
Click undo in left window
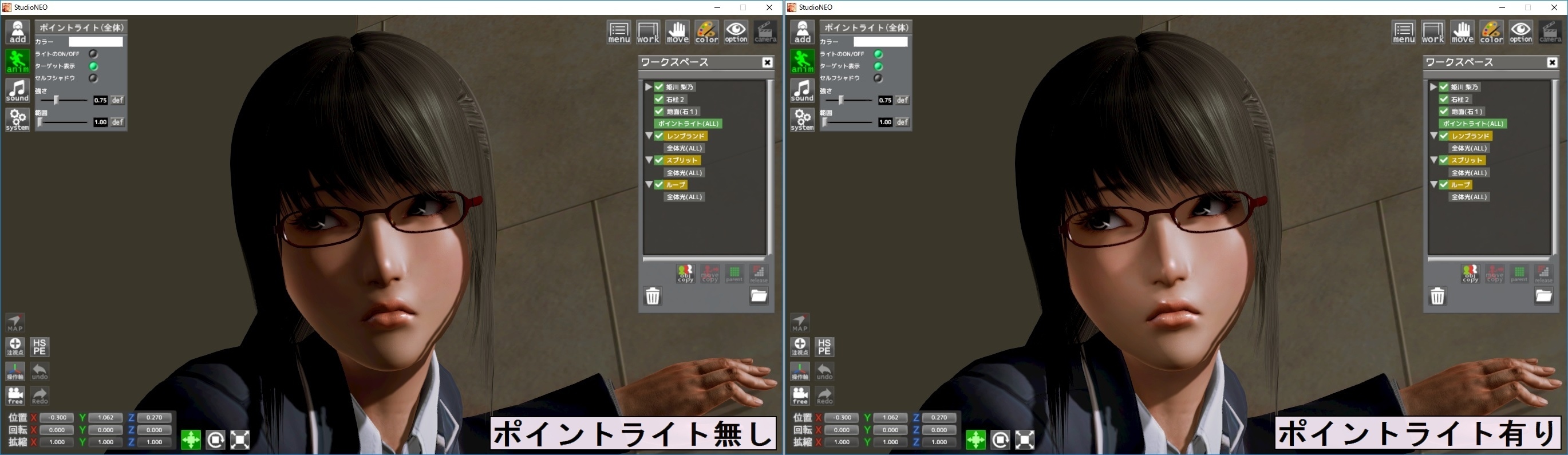pos(40,371)
